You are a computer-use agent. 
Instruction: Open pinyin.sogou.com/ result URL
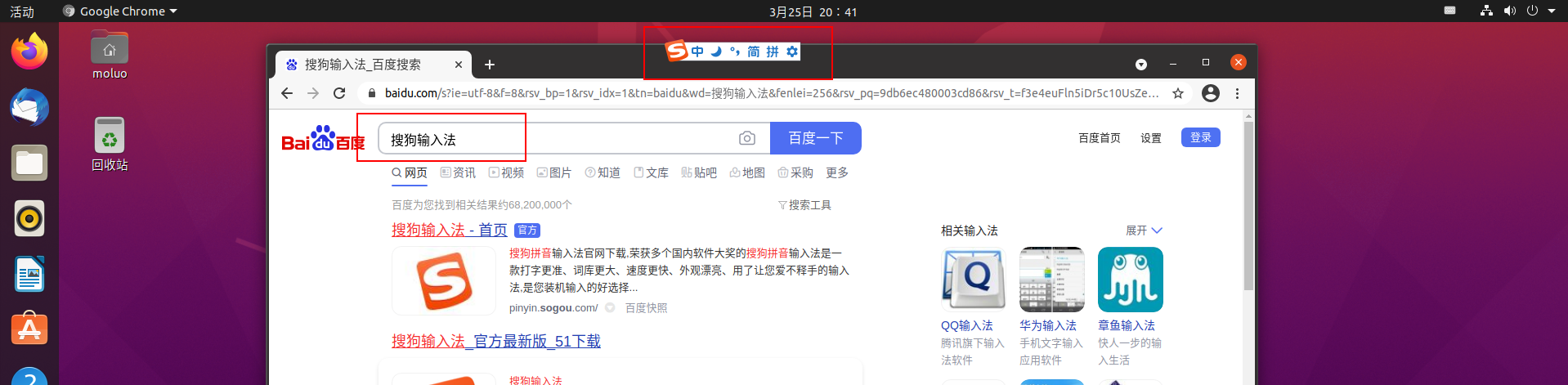tap(553, 308)
